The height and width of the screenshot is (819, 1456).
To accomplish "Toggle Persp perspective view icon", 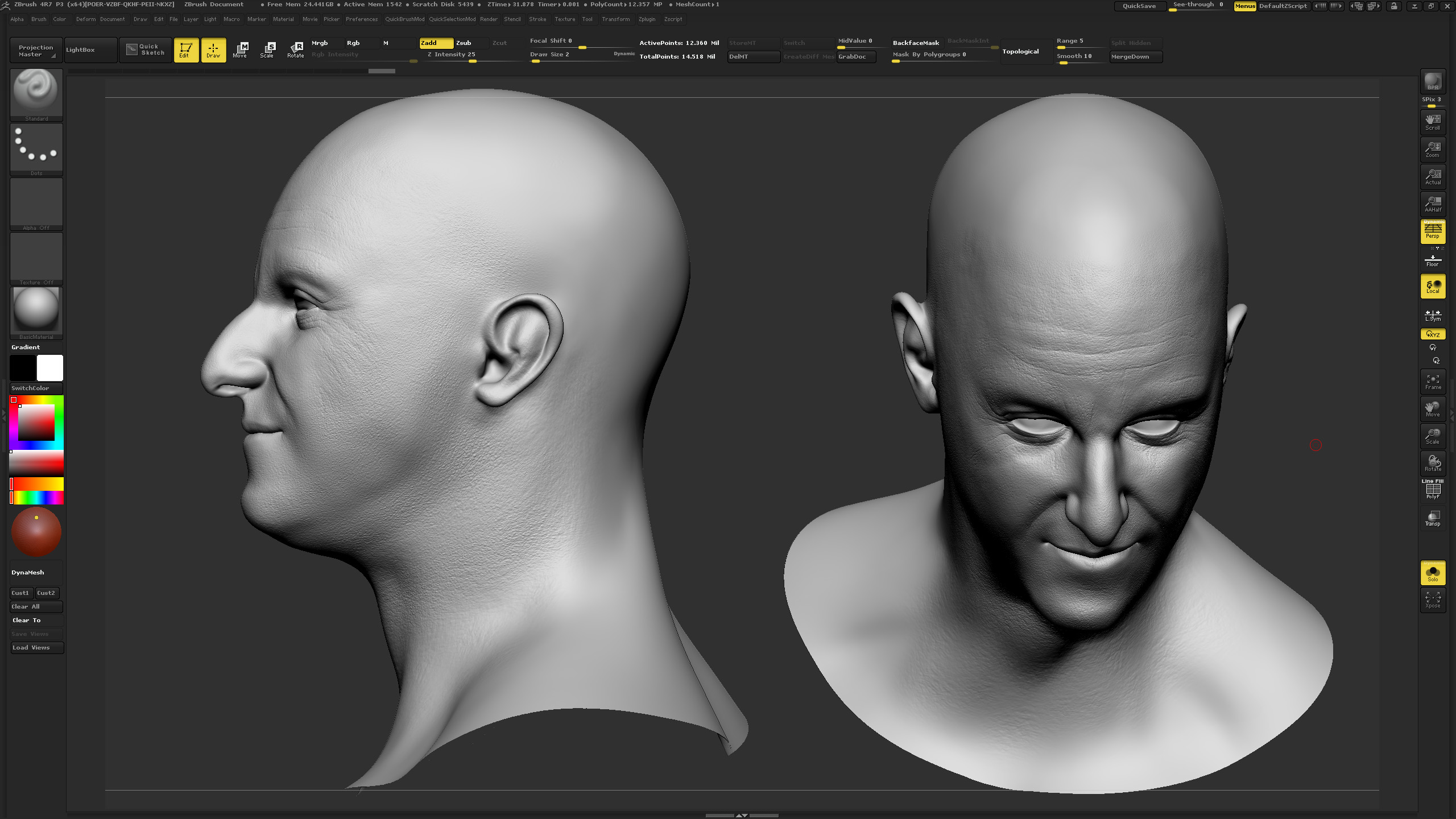I will [1433, 231].
